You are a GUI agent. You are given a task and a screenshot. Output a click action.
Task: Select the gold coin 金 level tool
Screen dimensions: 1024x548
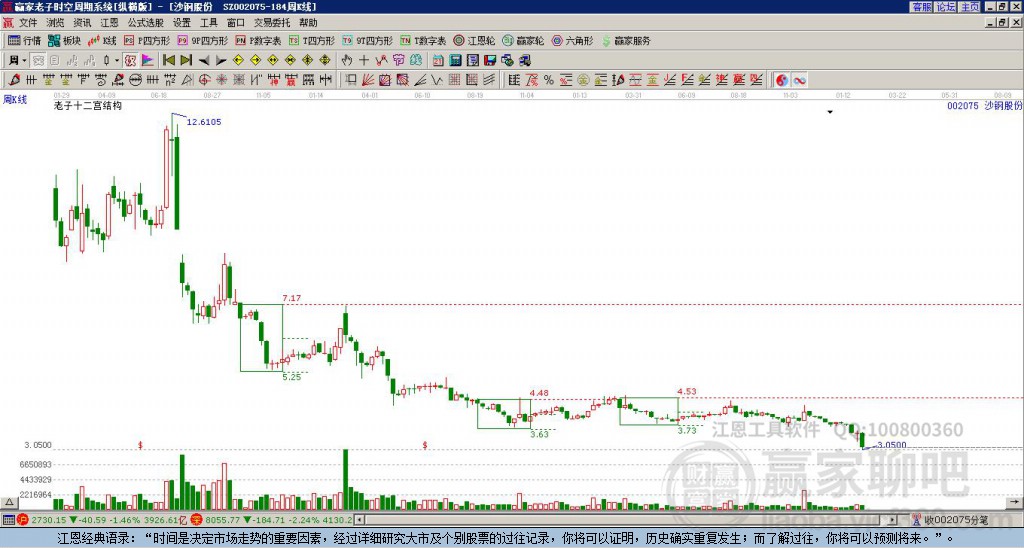click(583, 80)
